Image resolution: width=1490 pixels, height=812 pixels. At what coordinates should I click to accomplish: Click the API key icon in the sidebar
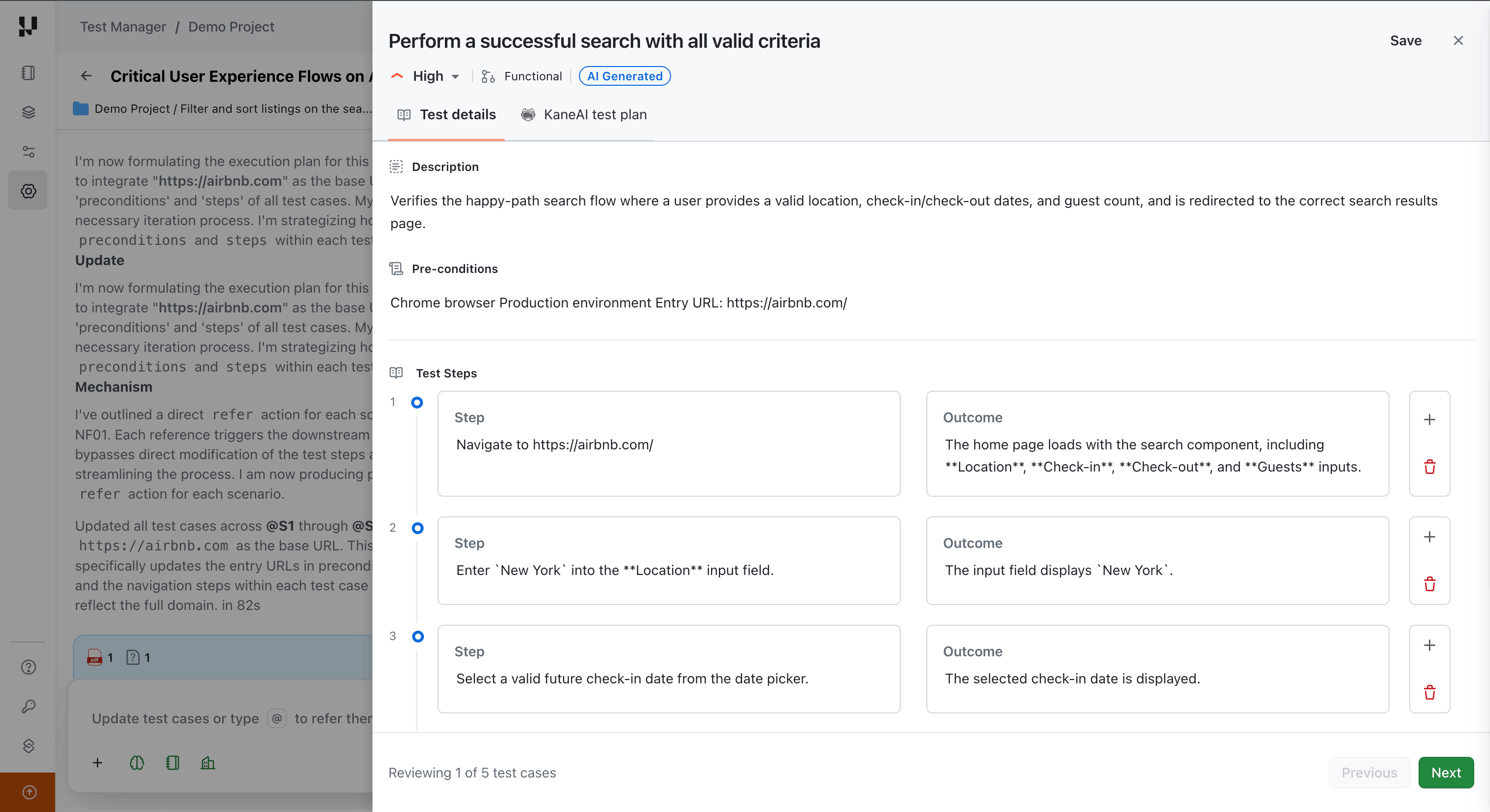point(28,706)
